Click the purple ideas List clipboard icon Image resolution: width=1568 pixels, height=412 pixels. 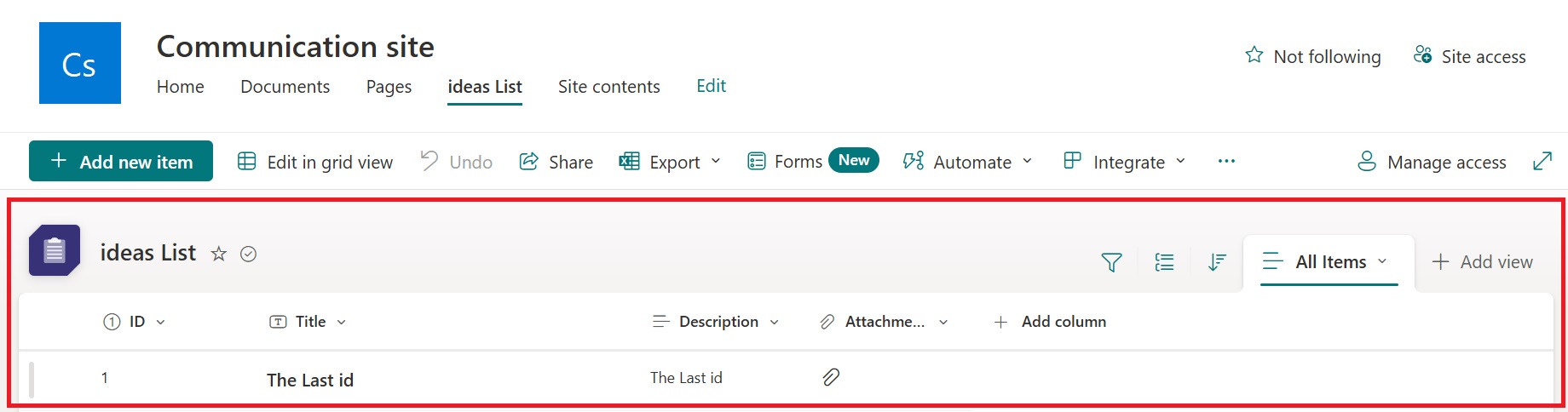(x=55, y=251)
